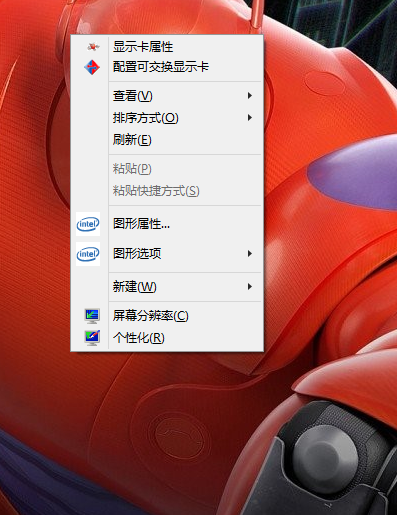Click the icon beside 显示卡属性
Screen dimensions: 397x515
[x=93, y=47]
